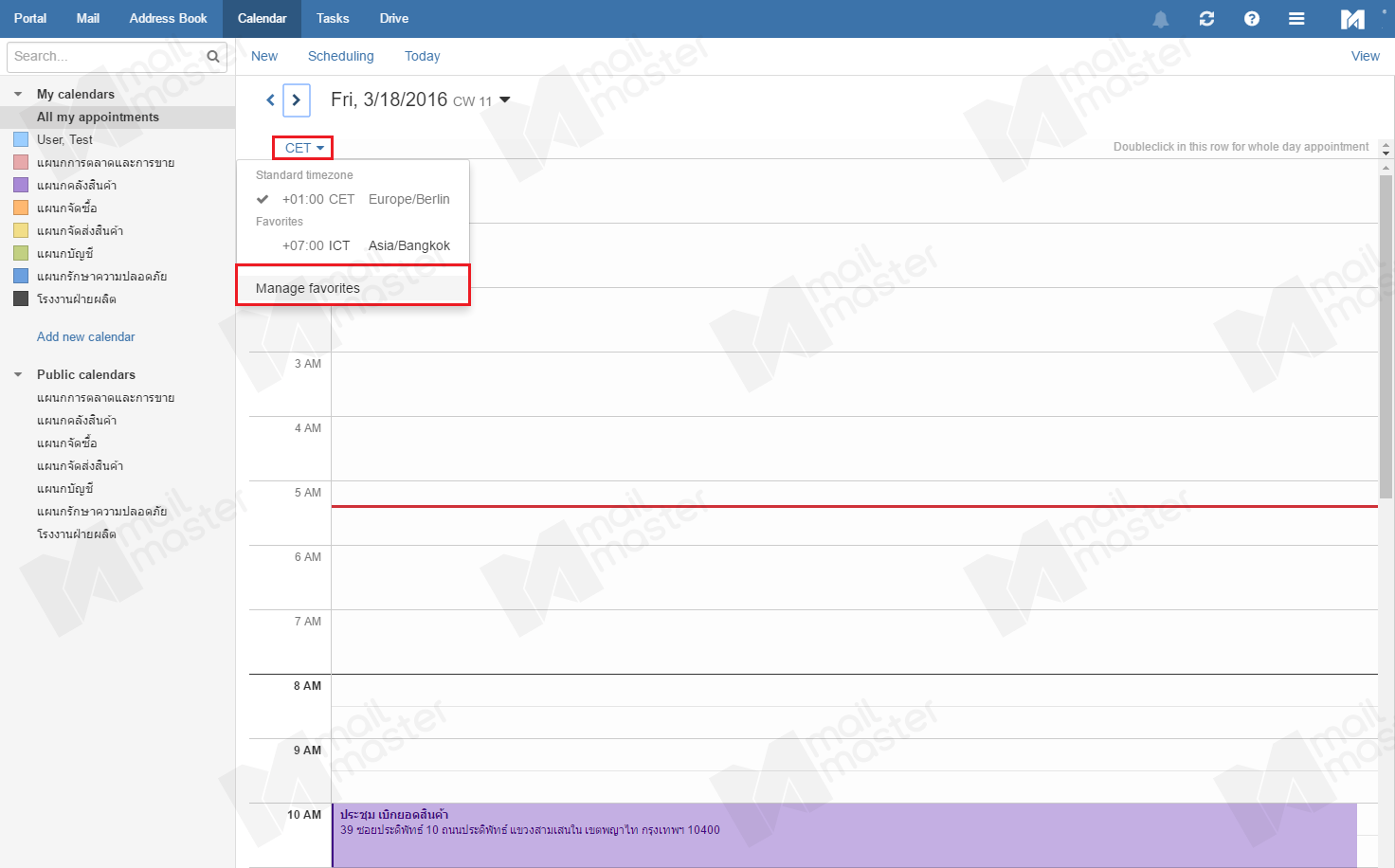Select public calendar แผนกจัดซื้อ
The height and width of the screenshot is (868, 1395).
click(66, 443)
